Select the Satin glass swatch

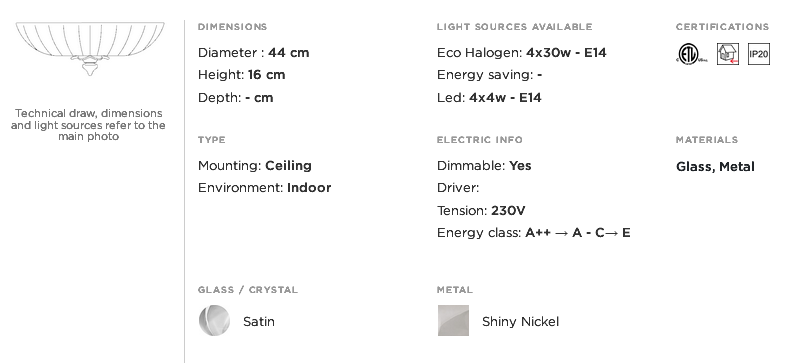click(x=214, y=320)
